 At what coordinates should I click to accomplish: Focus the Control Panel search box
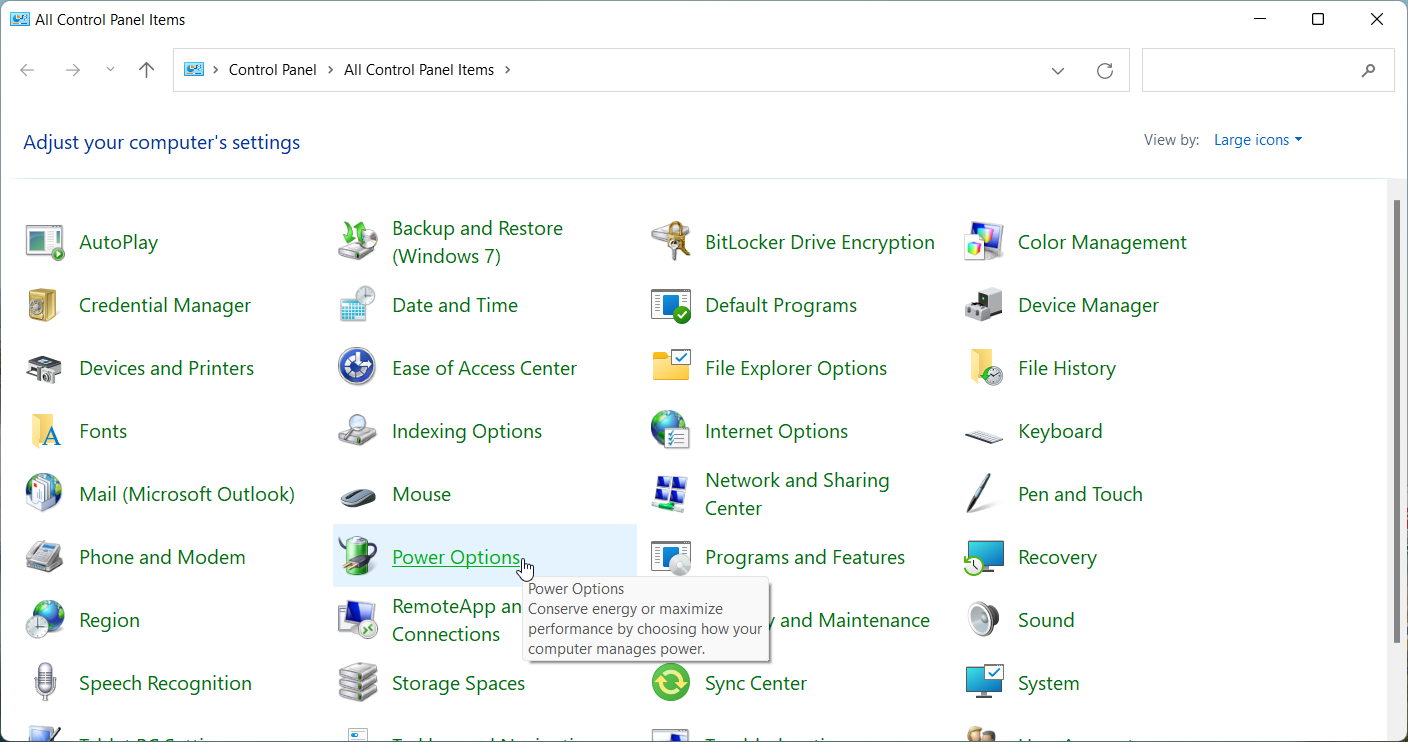tap(1268, 70)
